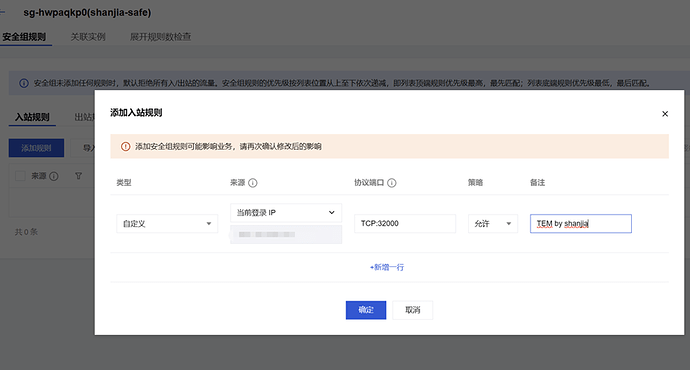Switch to the 关联实例 tab
The width and height of the screenshot is (690, 370).
tap(88, 37)
